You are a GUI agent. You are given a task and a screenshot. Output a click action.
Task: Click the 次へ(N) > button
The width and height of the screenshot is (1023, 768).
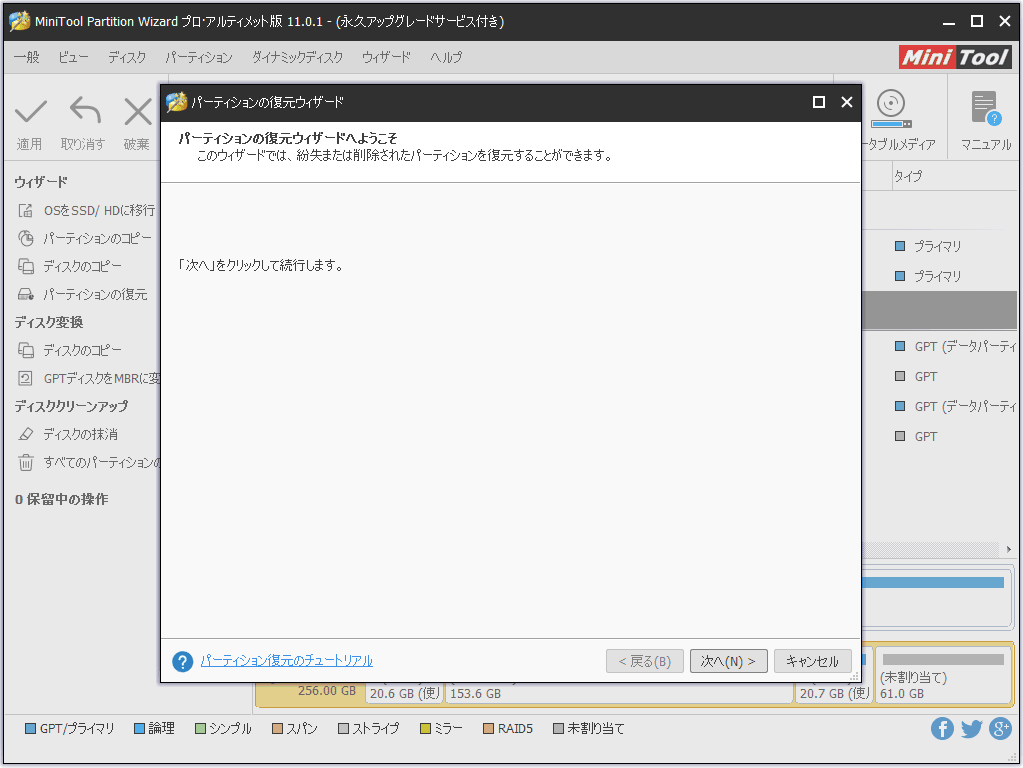[728, 661]
